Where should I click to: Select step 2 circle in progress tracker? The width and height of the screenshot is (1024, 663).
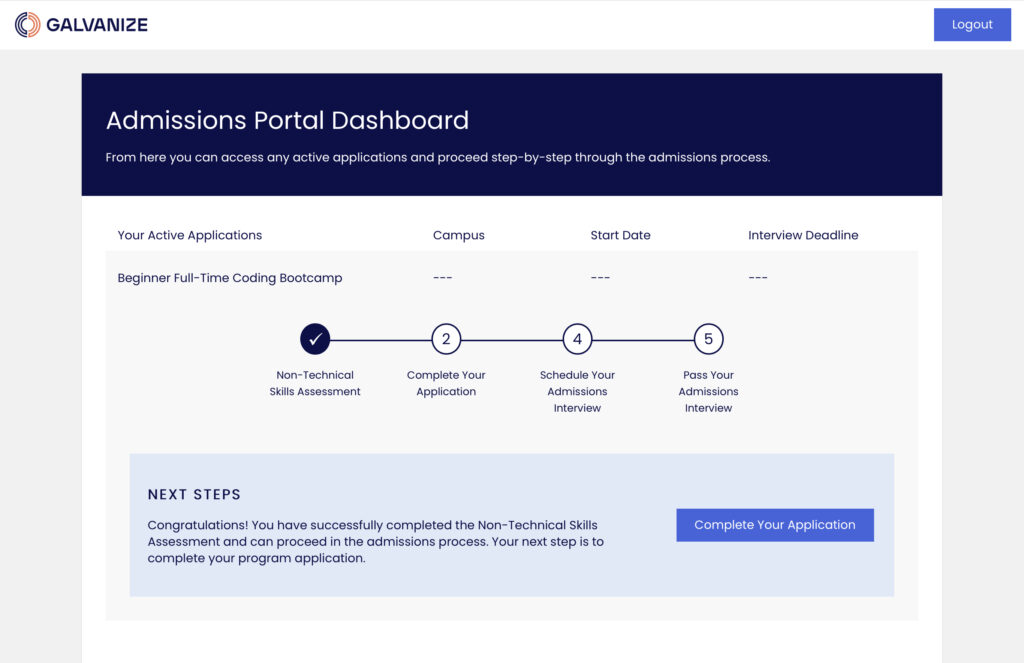[446, 339]
